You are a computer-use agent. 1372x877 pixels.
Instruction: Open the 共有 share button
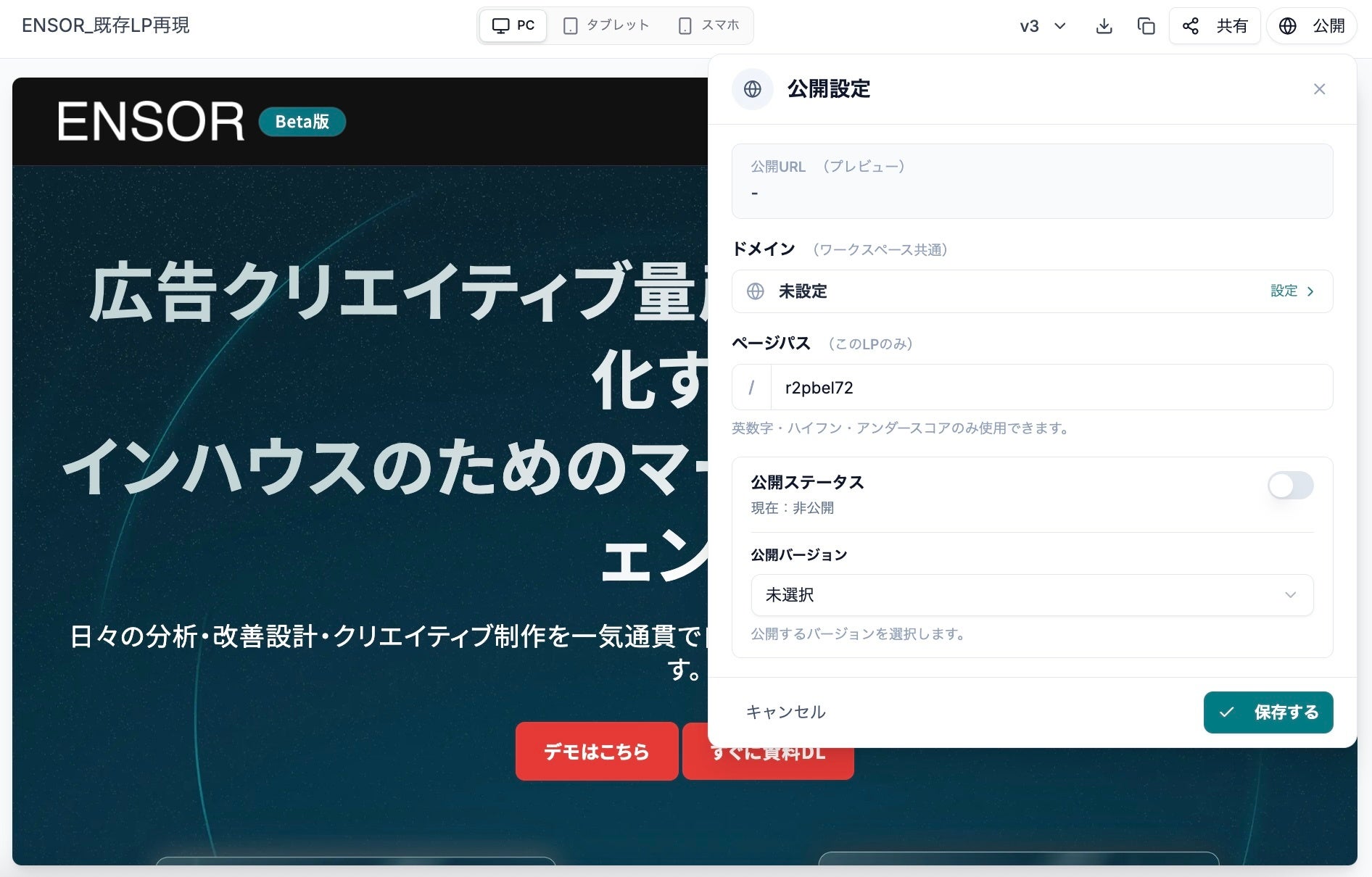[1214, 26]
